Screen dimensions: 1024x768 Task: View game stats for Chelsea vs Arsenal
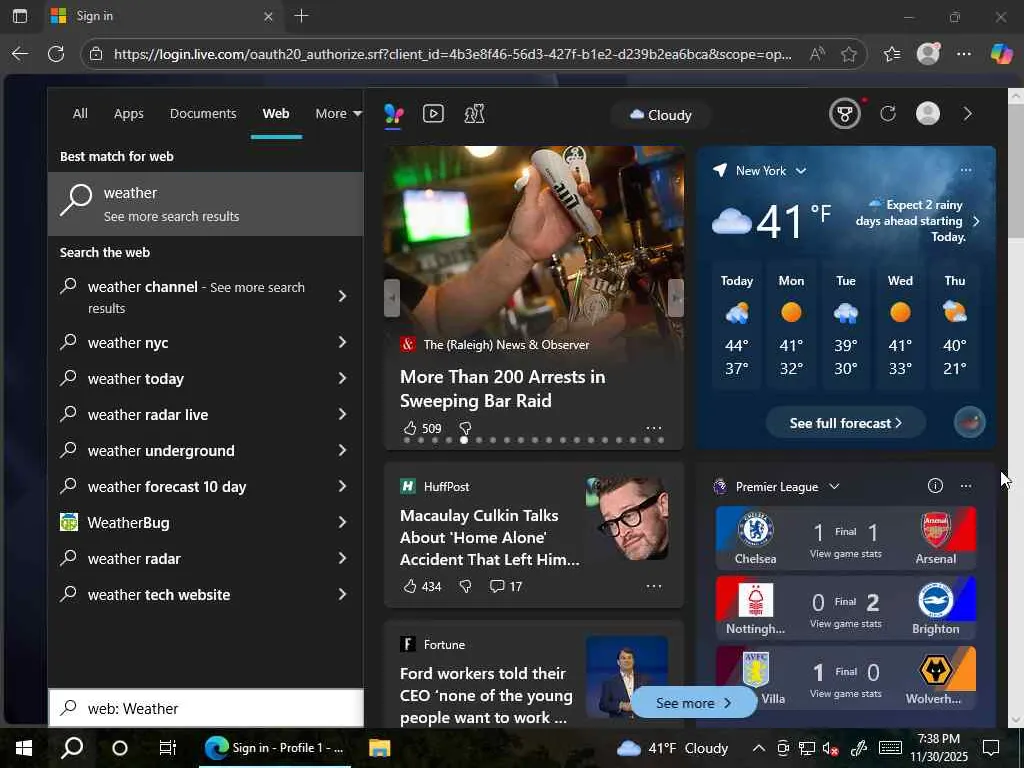click(845, 554)
